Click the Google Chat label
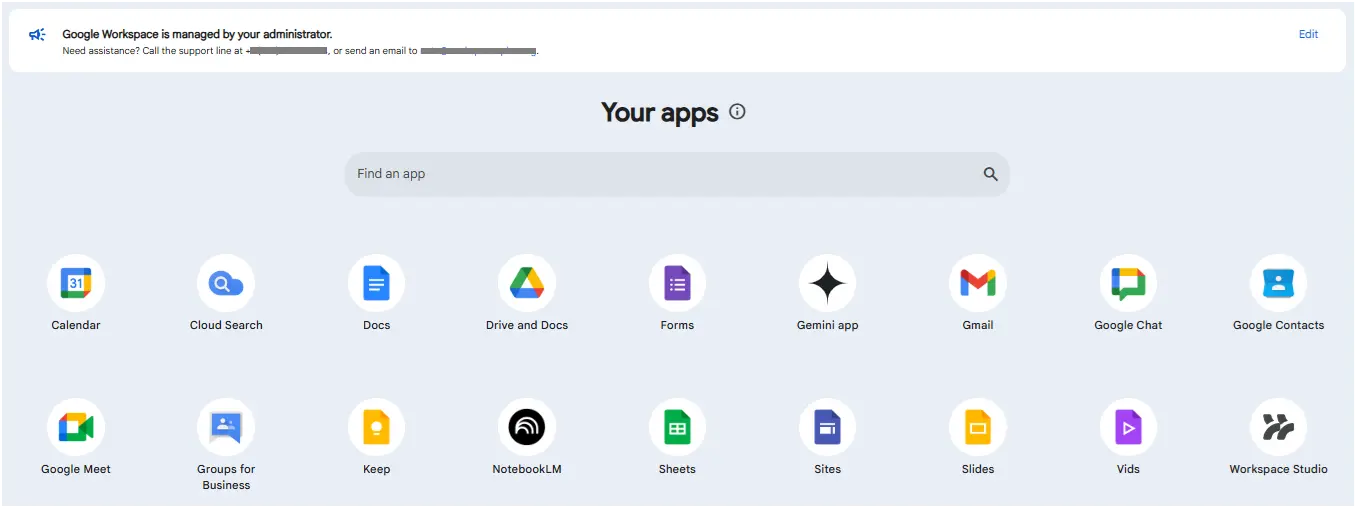 pyautogui.click(x=1128, y=325)
